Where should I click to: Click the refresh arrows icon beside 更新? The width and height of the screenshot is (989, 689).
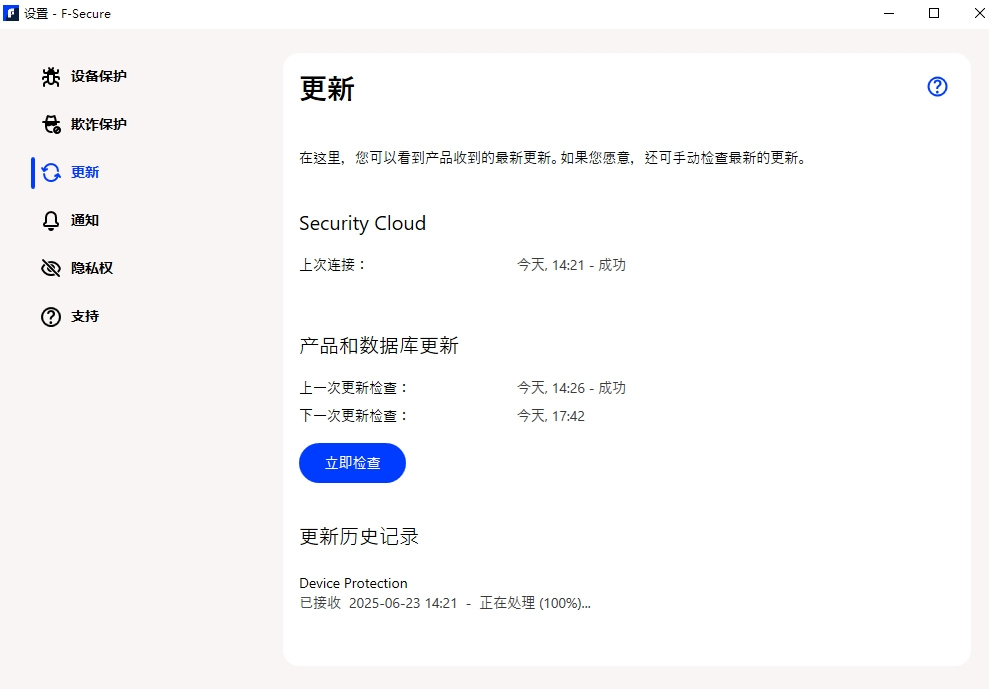pyautogui.click(x=51, y=172)
